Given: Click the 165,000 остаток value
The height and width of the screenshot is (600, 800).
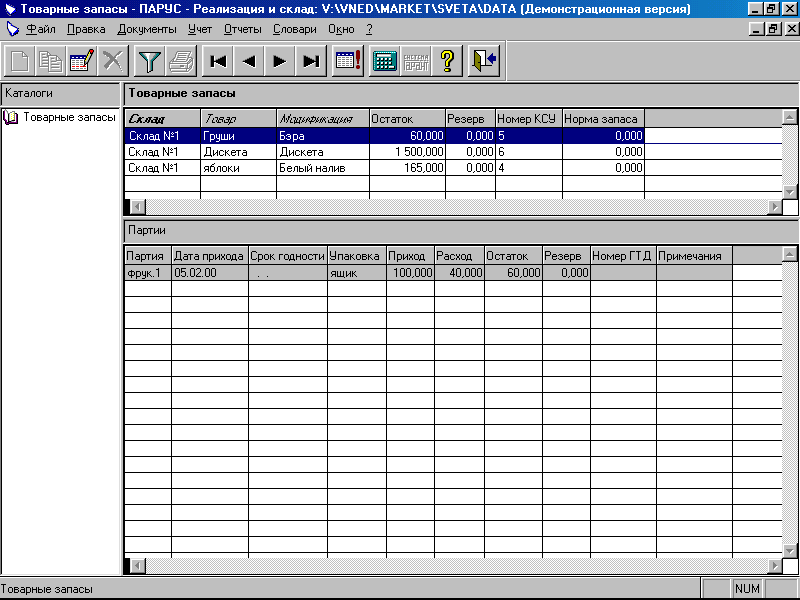Looking at the screenshot, I should click(407, 168).
